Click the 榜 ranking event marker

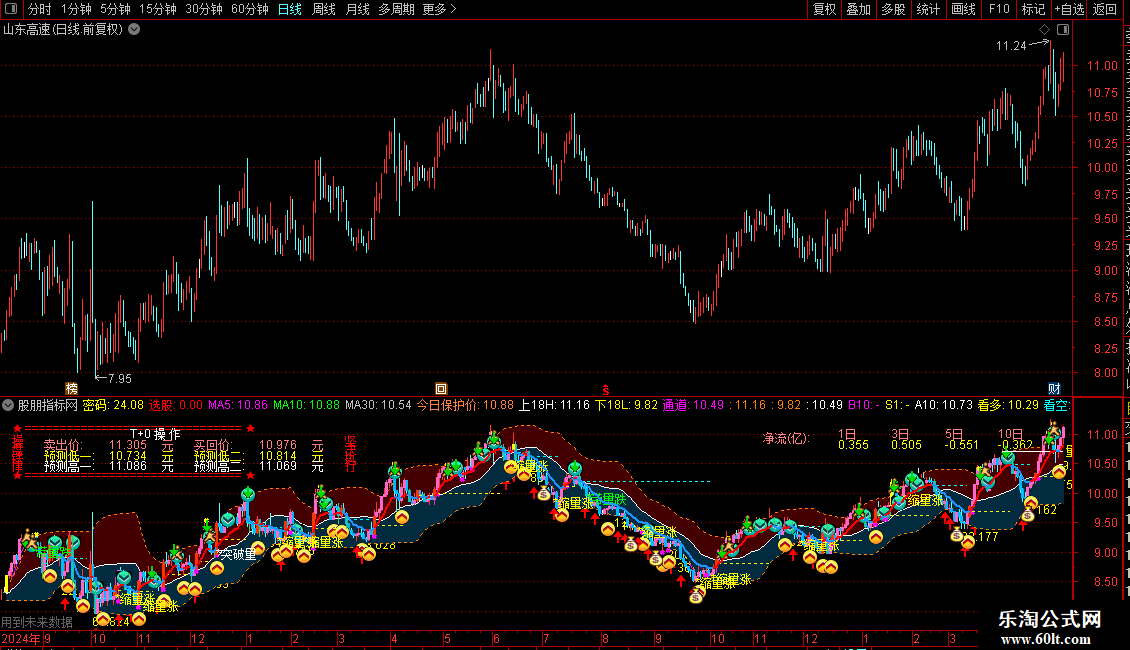click(x=71, y=388)
